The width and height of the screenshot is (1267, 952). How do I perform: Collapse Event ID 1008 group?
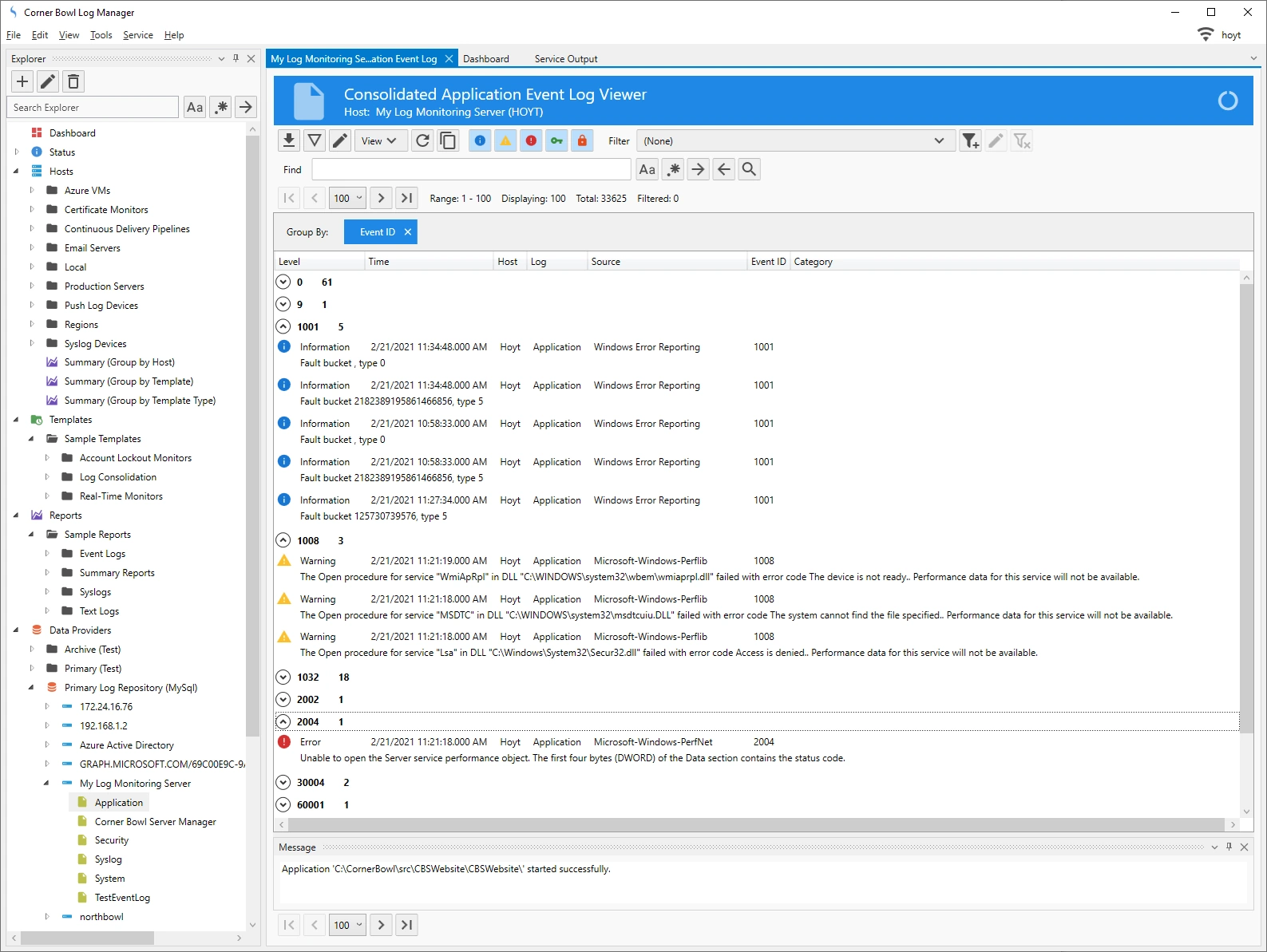(x=283, y=540)
